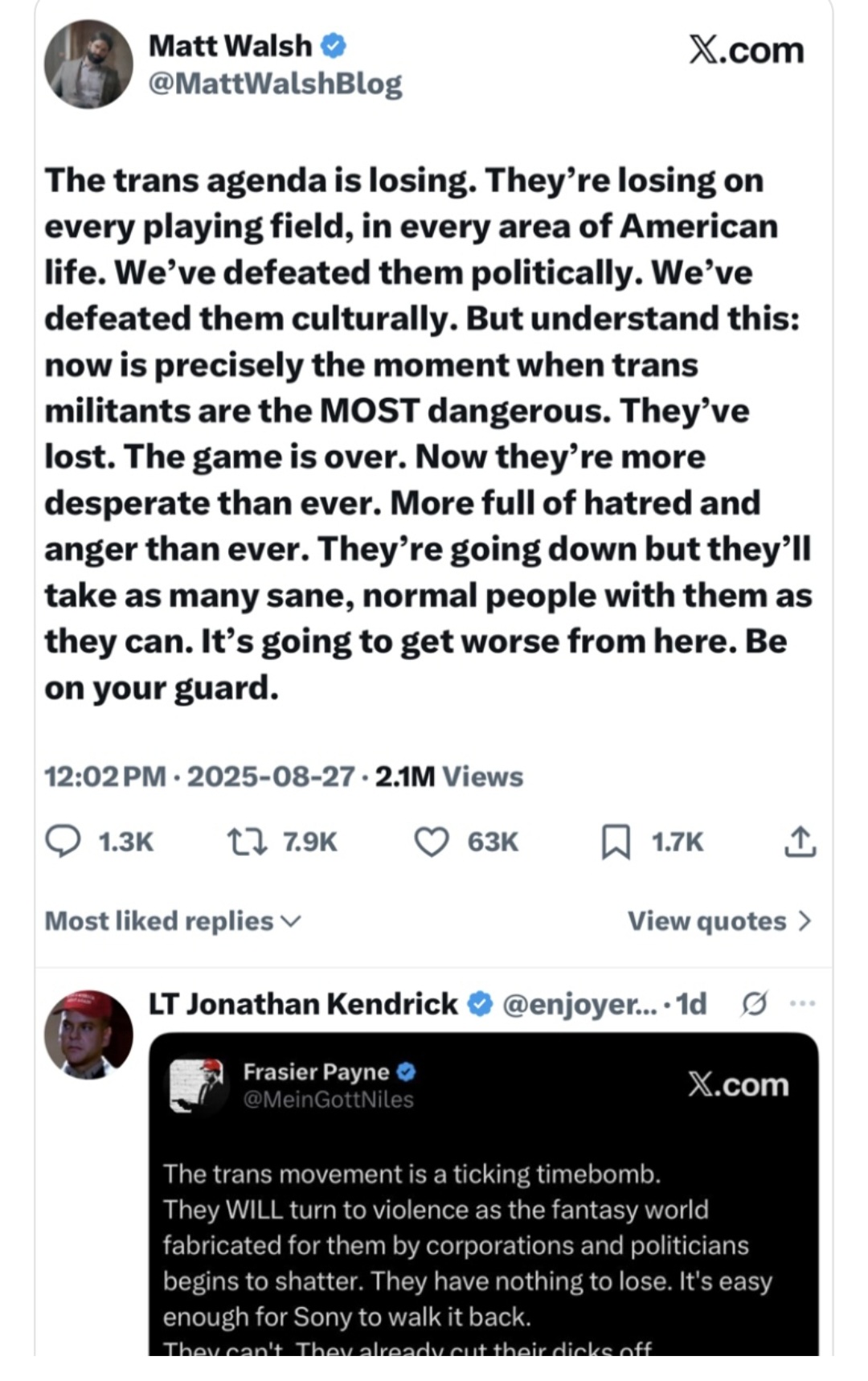868x1381 pixels.
Task: Open the Frasier Payne avatar in quoted post
Action: click(199, 1084)
